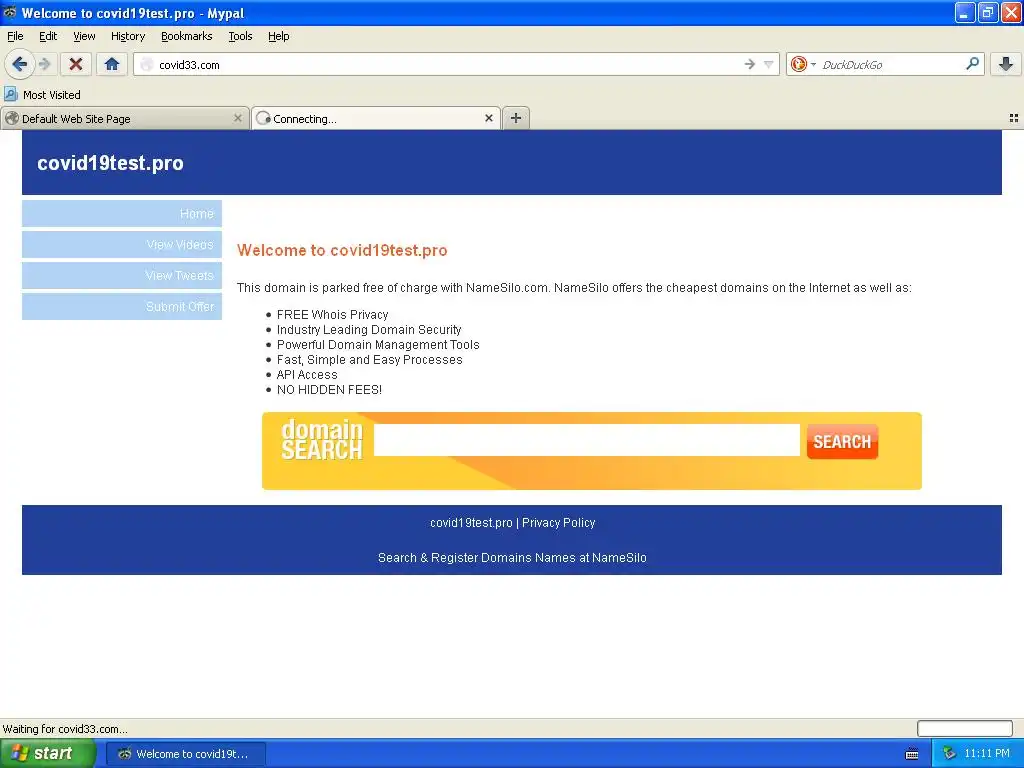Click the magnifier icon in the search box
1024x768 pixels.
click(972, 64)
